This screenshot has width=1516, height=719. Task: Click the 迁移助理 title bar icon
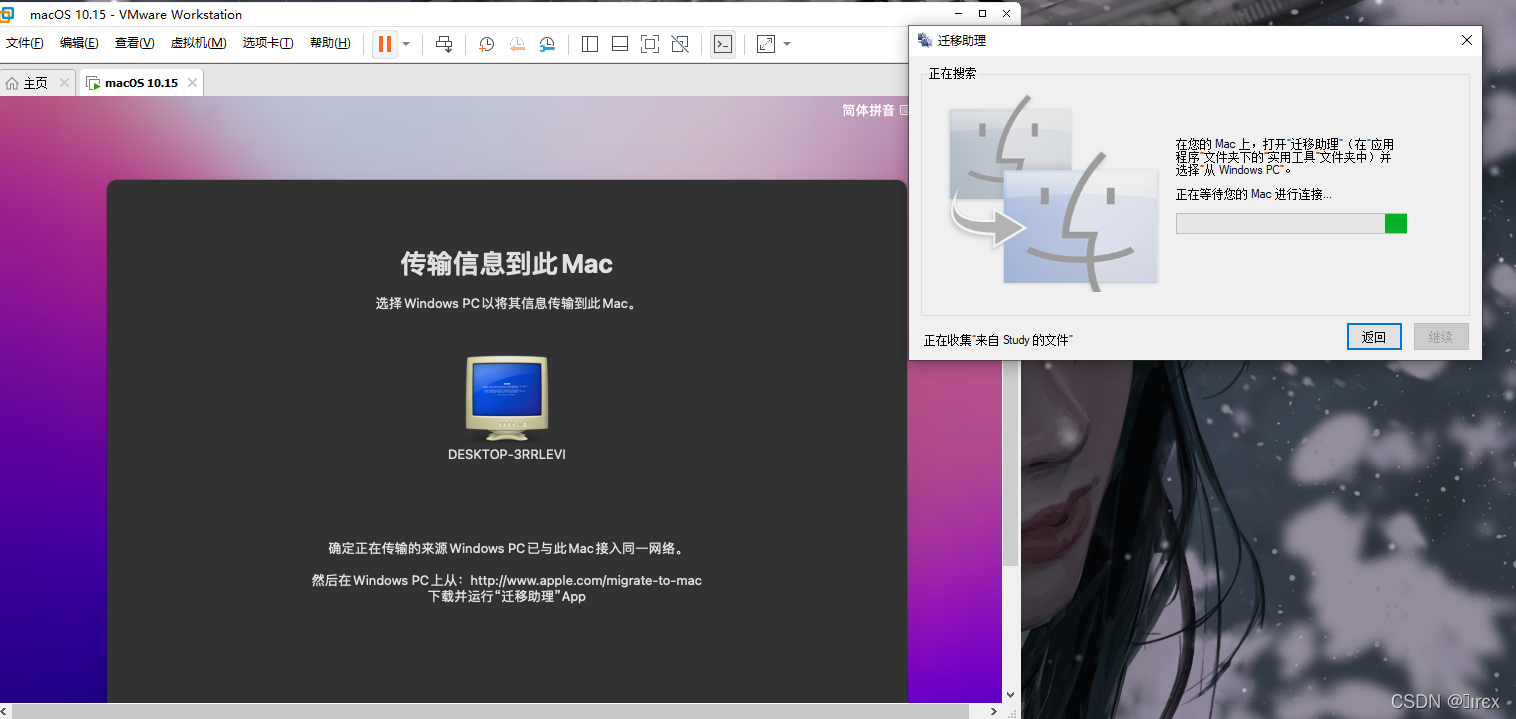click(925, 40)
